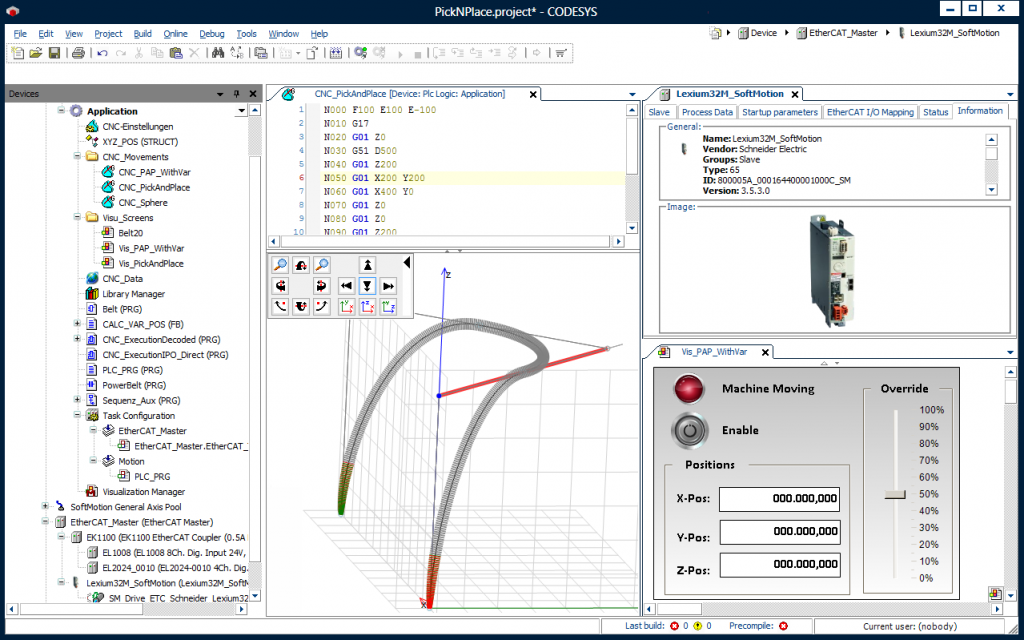Pin the Devices panel with pushpin
This screenshot has width=1024, height=640.
tap(236, 94)
